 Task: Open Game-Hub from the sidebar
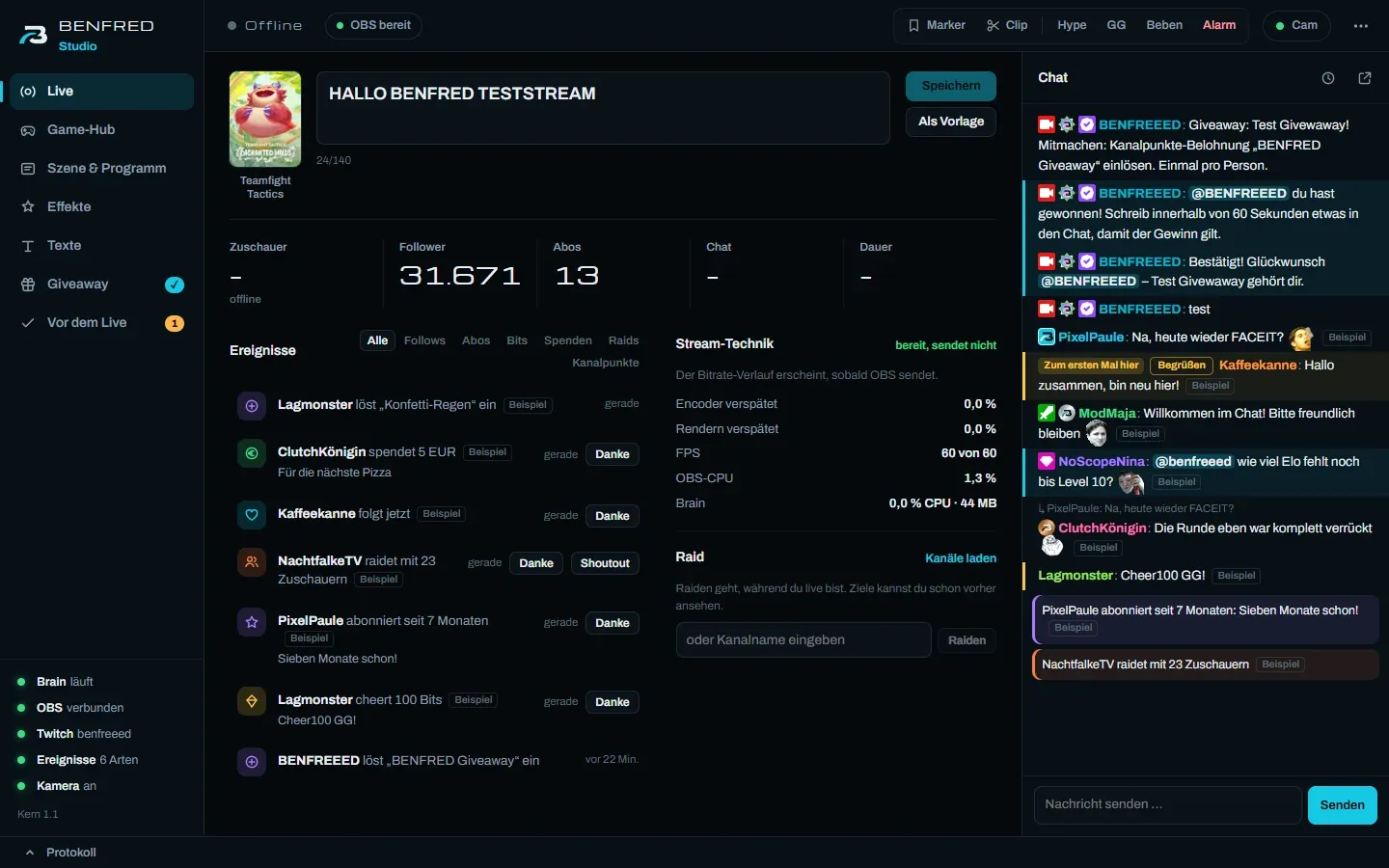tap(101, 130)
